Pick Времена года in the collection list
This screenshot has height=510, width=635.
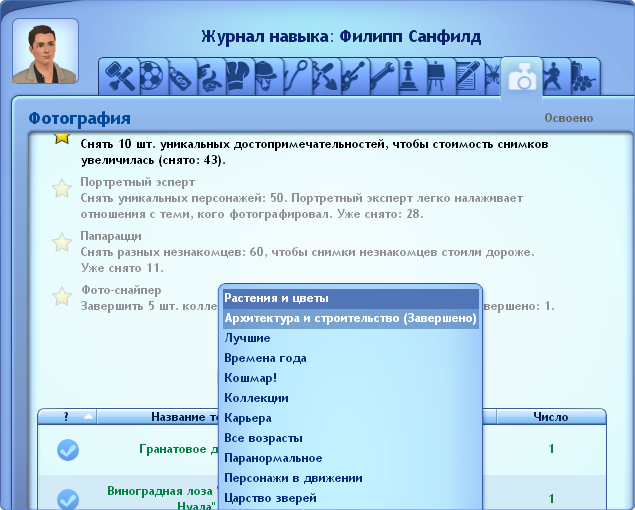coord(351,358)
